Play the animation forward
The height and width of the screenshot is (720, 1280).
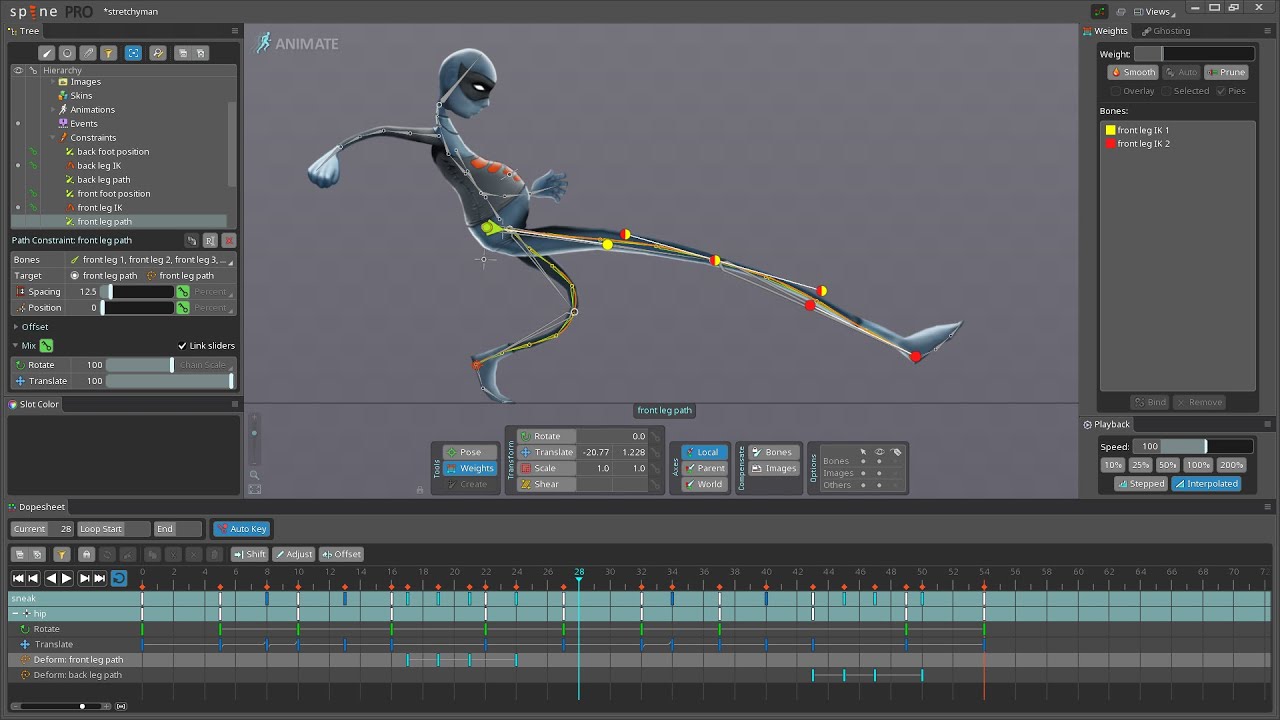67,578
